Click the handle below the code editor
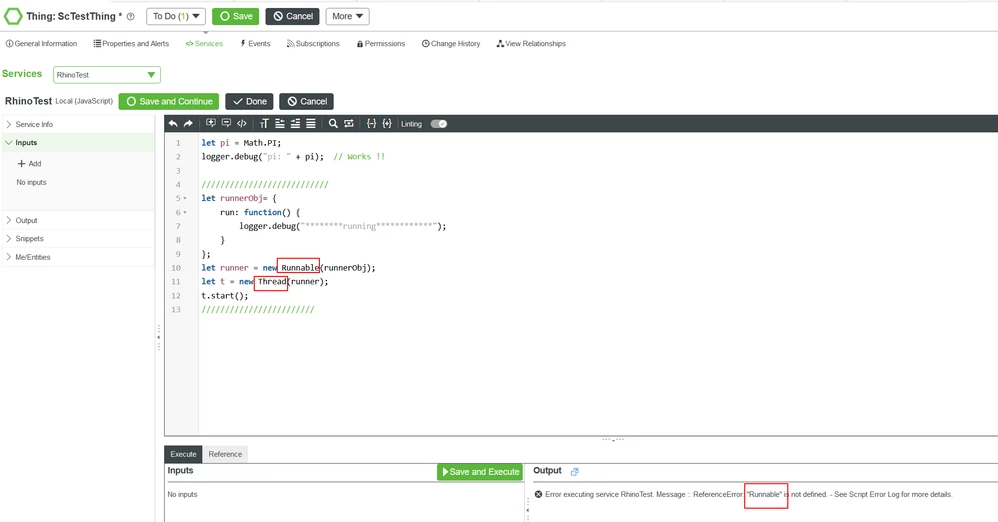998x522 pixels. [613, 439]
